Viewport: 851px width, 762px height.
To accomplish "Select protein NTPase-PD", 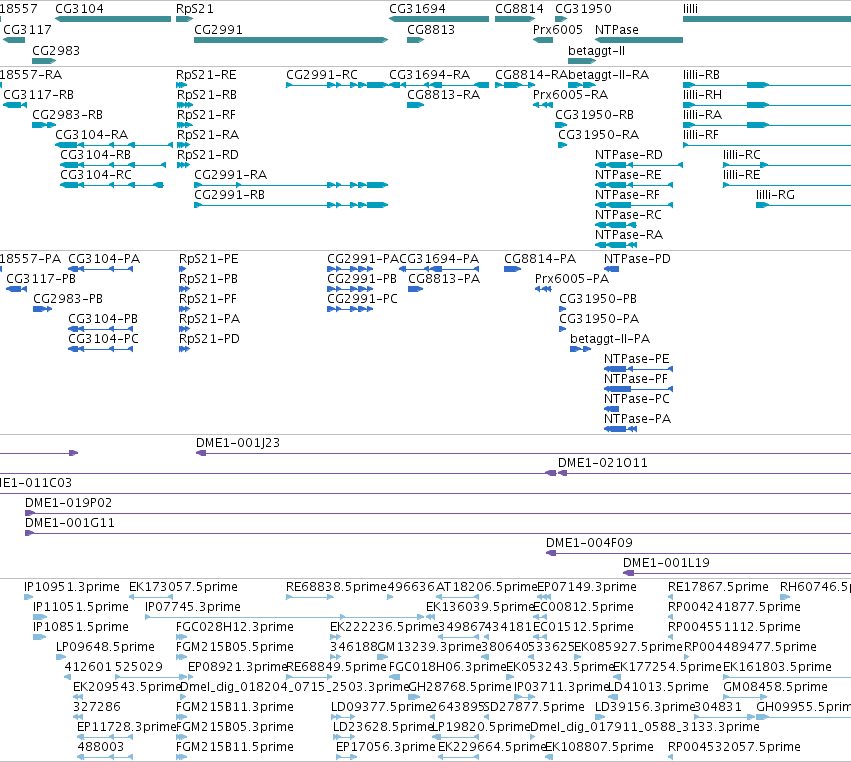I will point(612,269).
